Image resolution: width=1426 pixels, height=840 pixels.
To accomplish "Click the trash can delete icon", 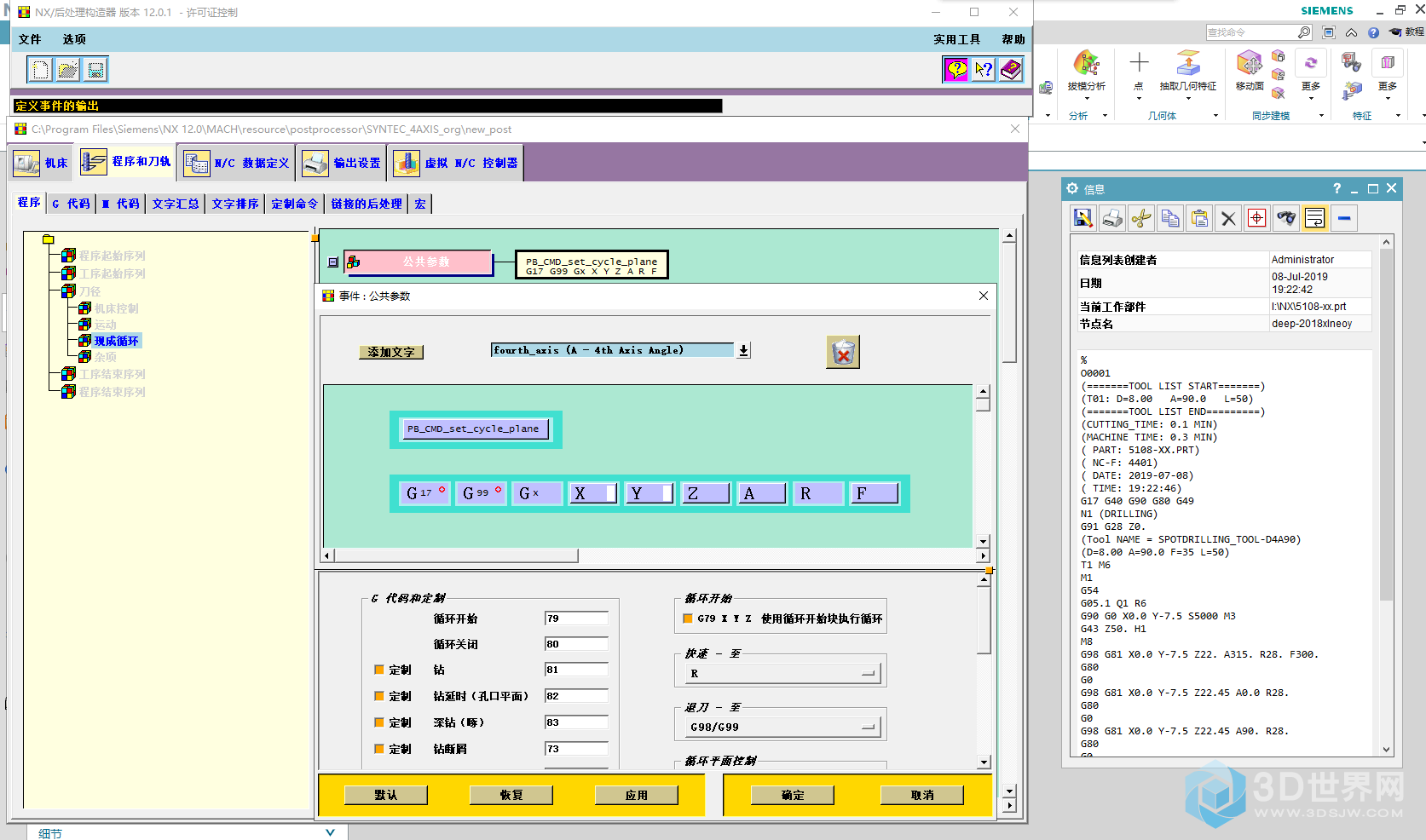I will [843, 352].
